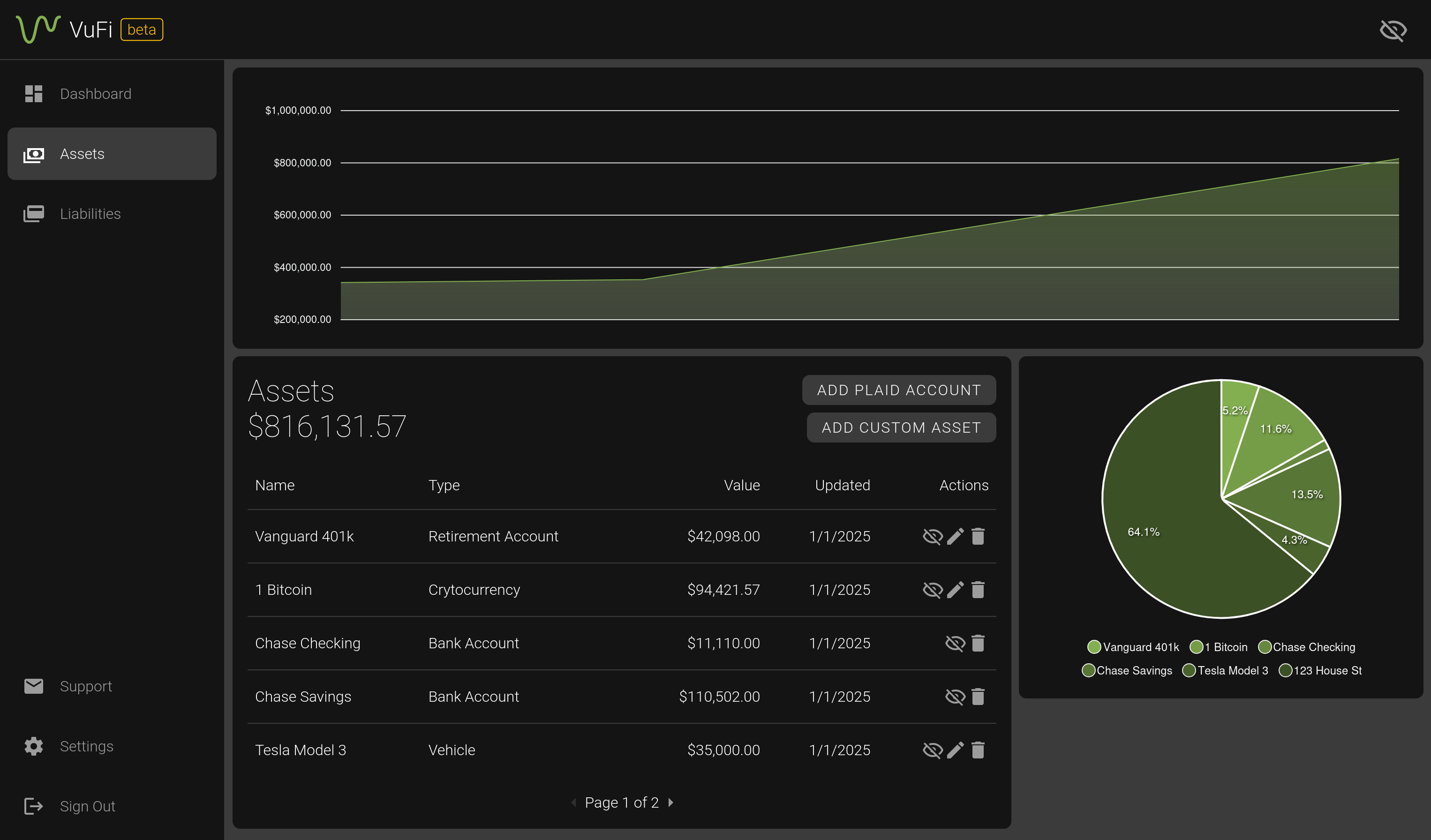The height and width of the screenshot is (840, 1431).
Task: Click the Name column header
Action: click(275, 485)
